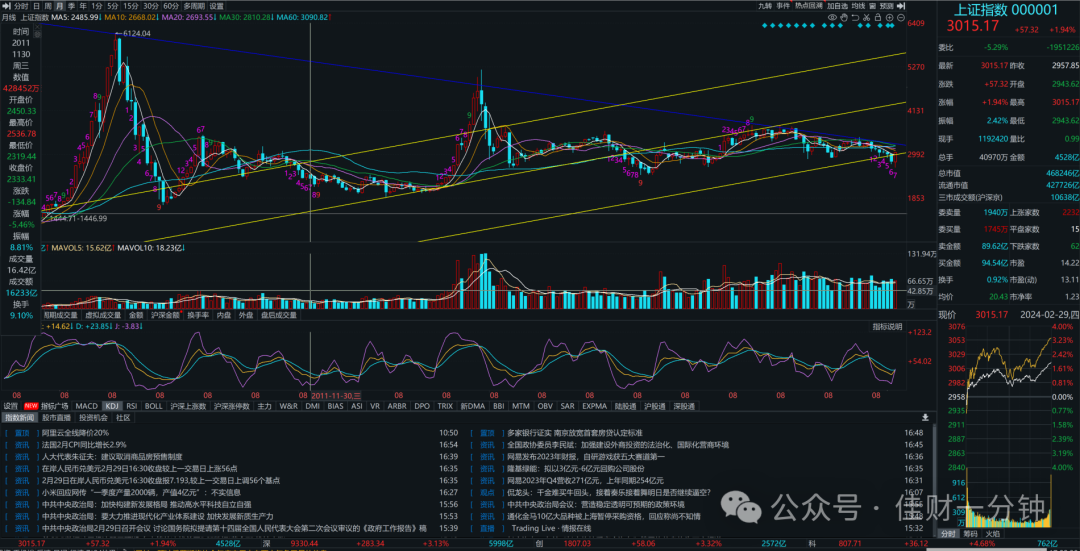Click the undo arrow icon in the chart tools
The width and height of the screenshot is (1080, 551).
point(855,17)
